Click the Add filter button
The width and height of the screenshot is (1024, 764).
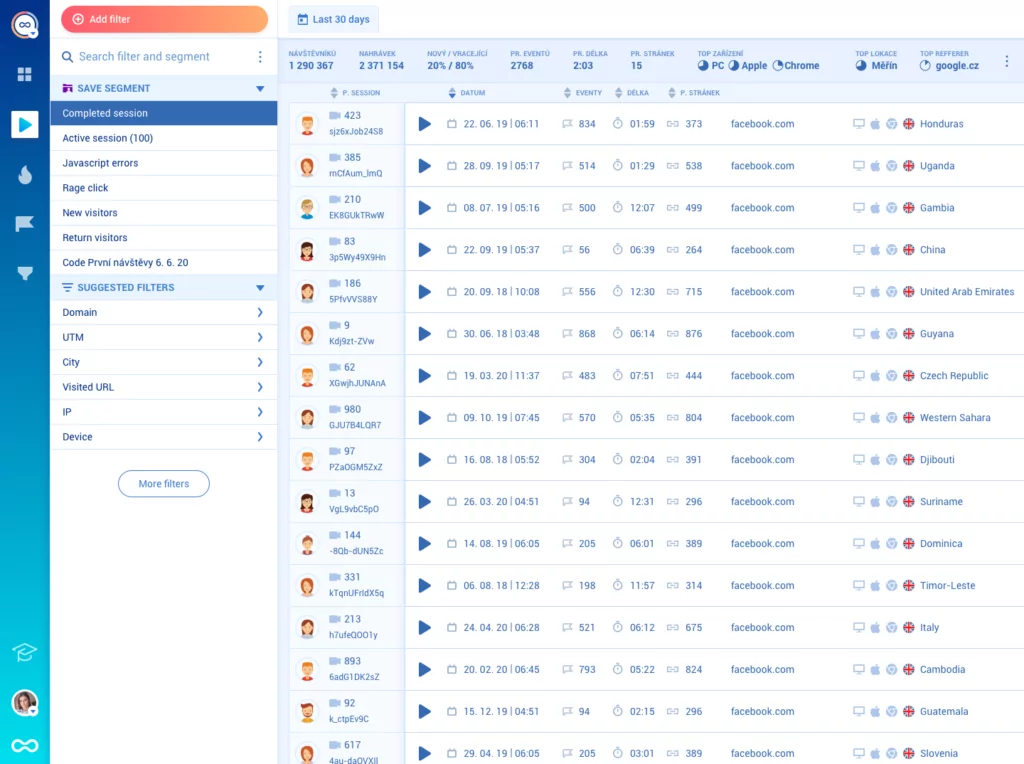(x=164, y=19)
